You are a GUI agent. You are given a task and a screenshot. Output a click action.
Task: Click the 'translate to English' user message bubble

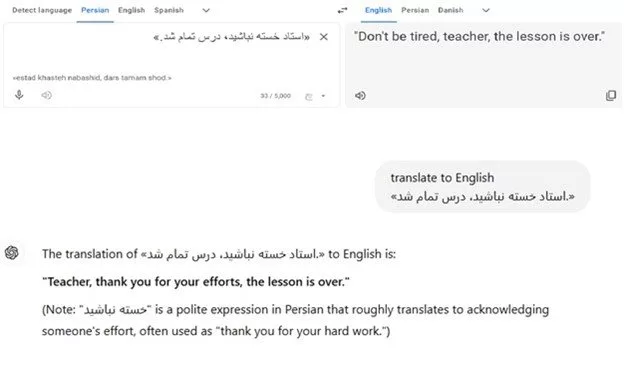click(482, 186)
